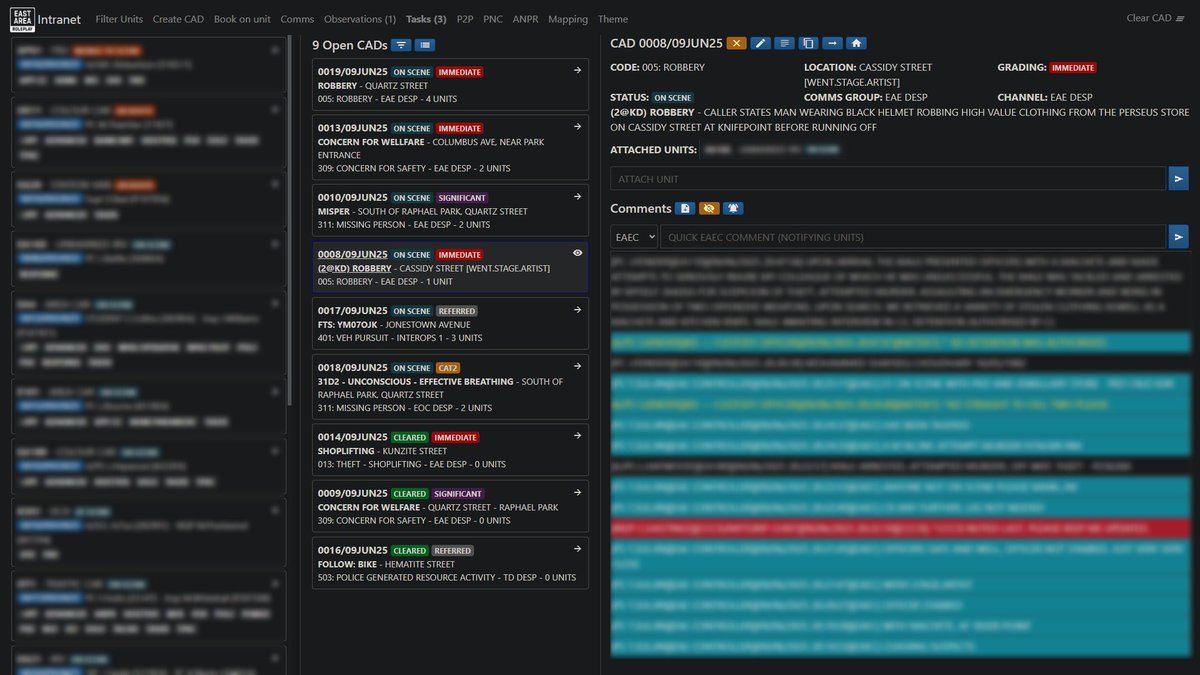Click the 9 Open CADs heading
The width and height of the screenshot is (1200, 675).
(x=349, y=45)
